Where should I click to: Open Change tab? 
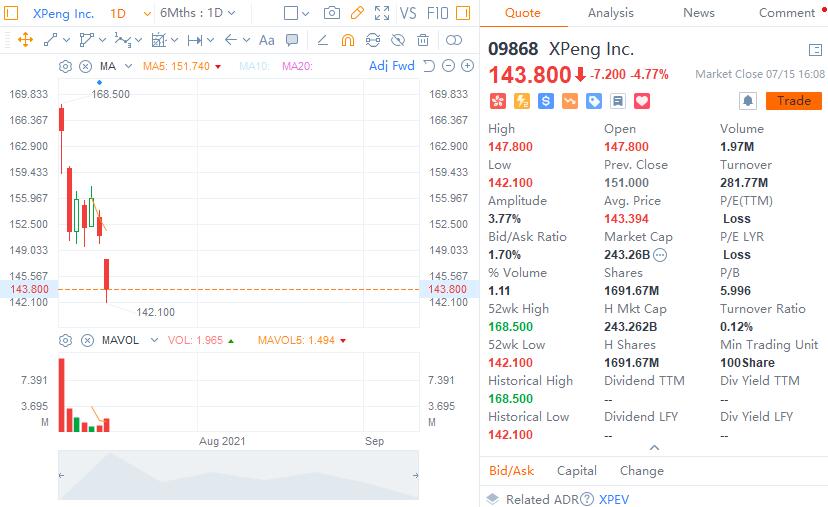[x=642, y=471]
